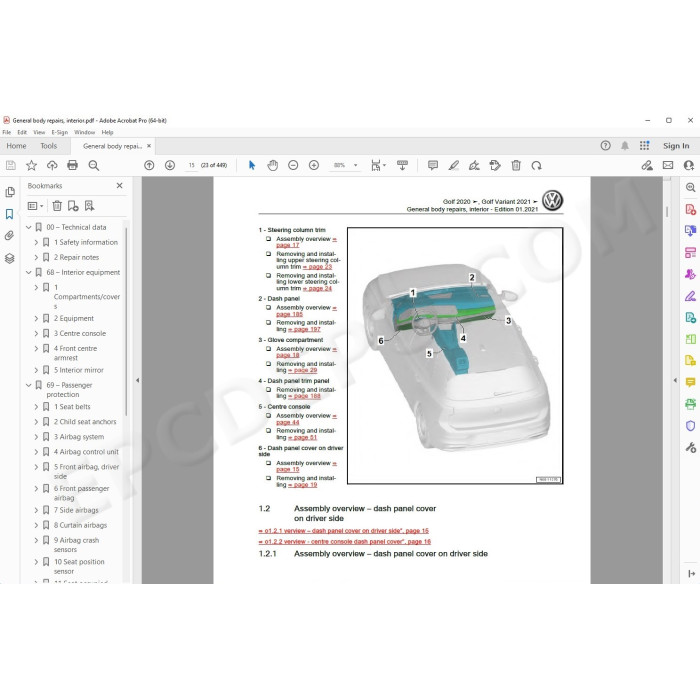
Task: Open the Window menu
Action: (x=84, y=133)
